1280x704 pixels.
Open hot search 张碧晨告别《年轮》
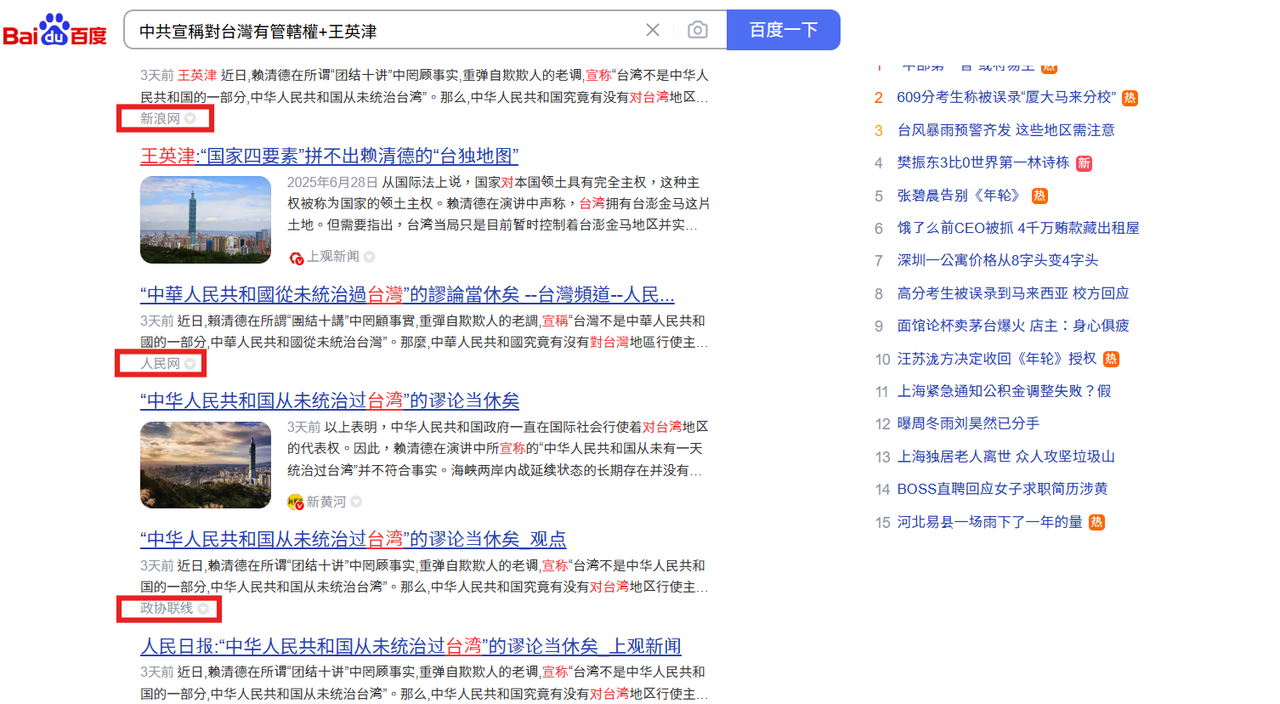point(961,196)
